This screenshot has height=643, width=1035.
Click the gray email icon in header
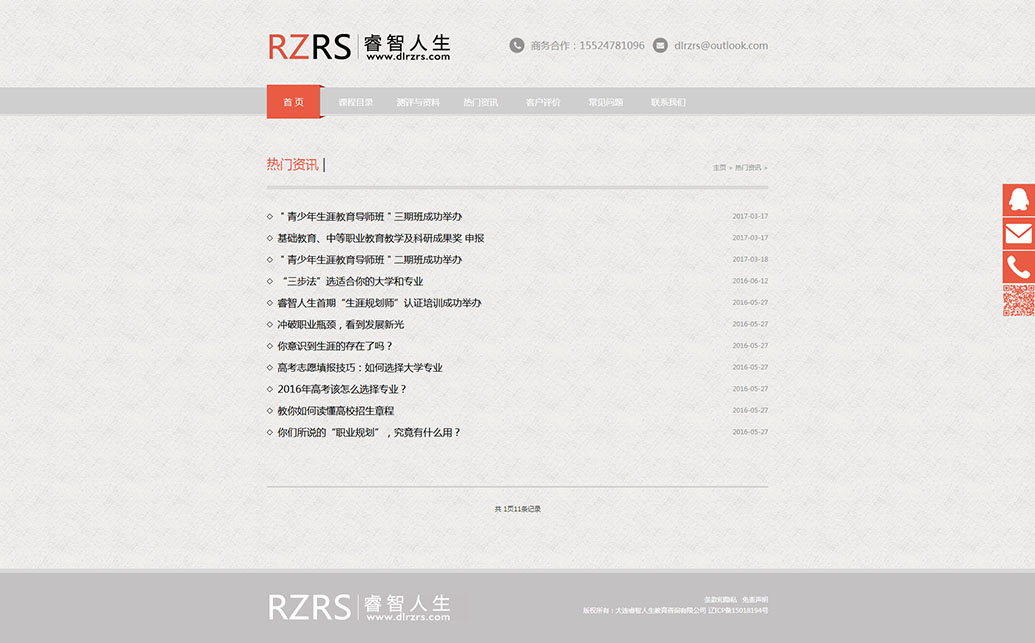pos(660,45)
